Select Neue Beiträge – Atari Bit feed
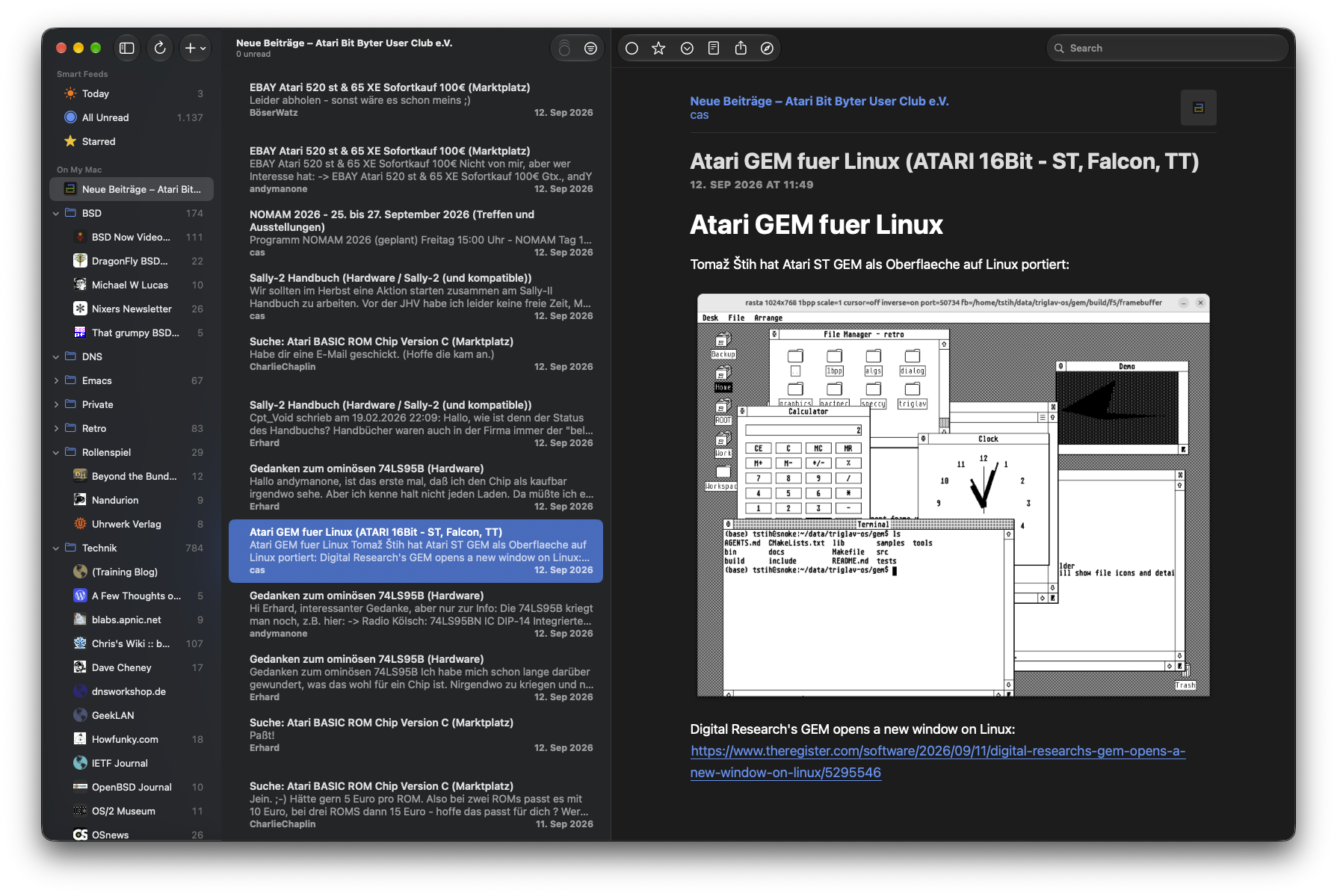The height and width of the screenshot is (896, 1337). [132, 189]
